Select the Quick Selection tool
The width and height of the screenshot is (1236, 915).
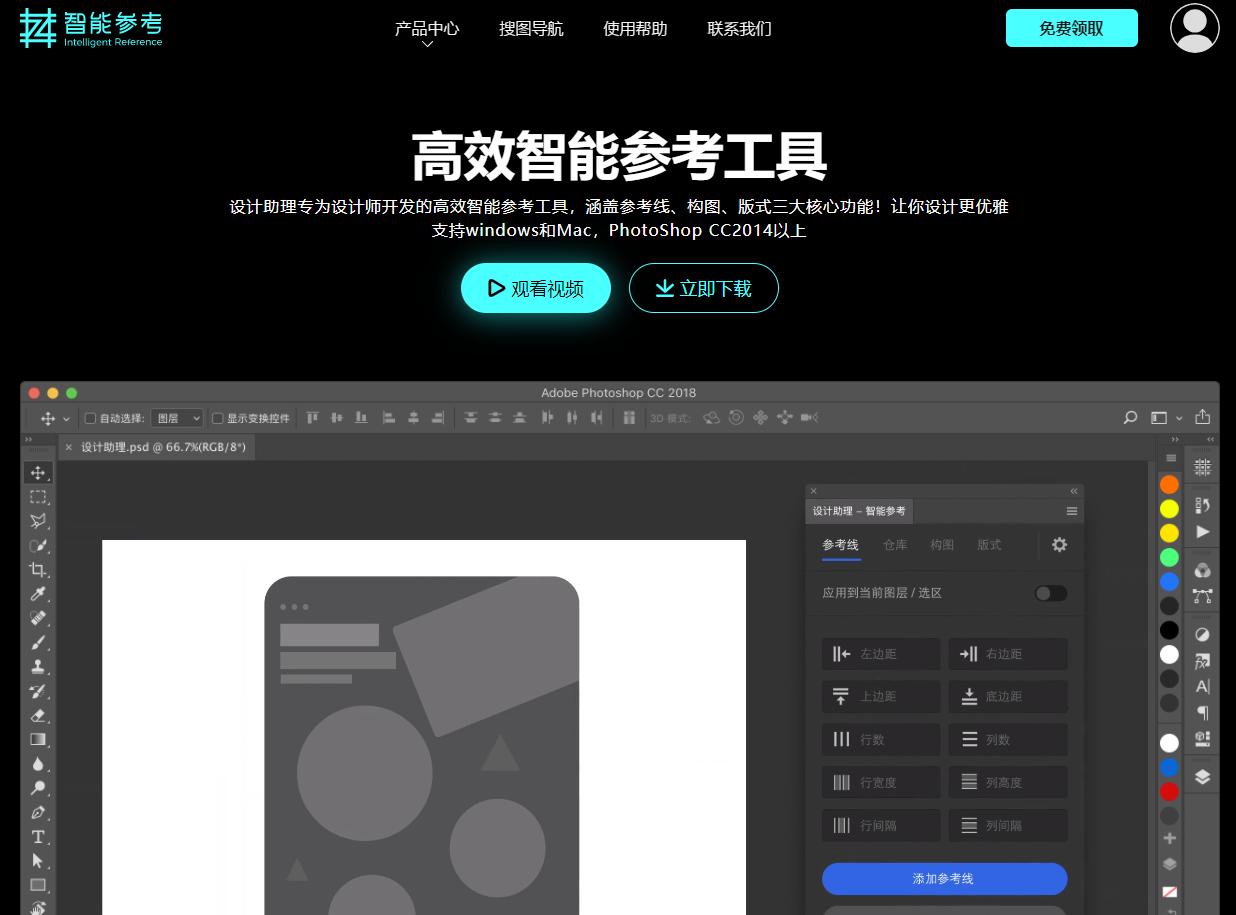tap(38, 545)
